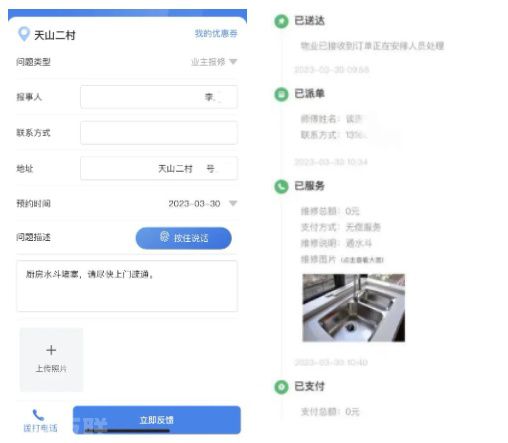The height and width of the screenshot is (443, 508).
Task: Expand the 预约时间 date dropdown arrow
Action: coord(233,203)
